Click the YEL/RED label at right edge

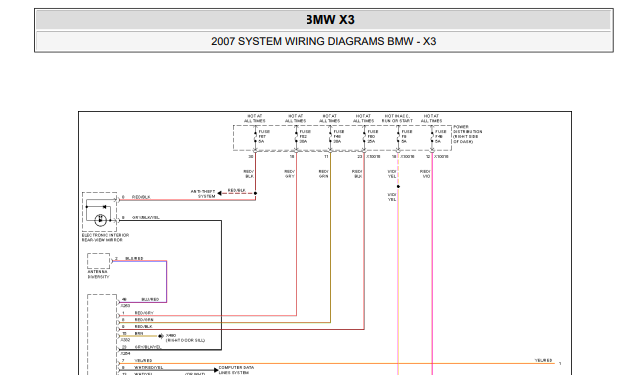[x=543, y=360]
